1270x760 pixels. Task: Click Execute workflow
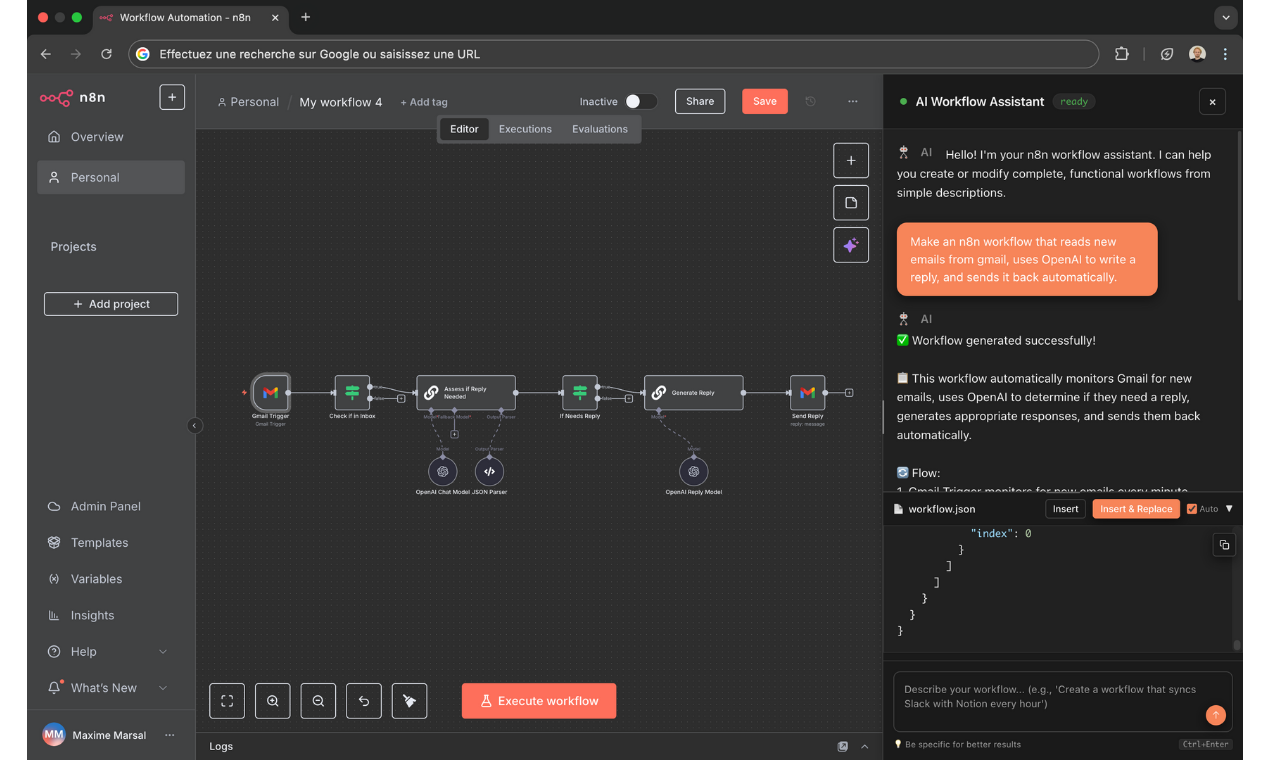[539, 701]
